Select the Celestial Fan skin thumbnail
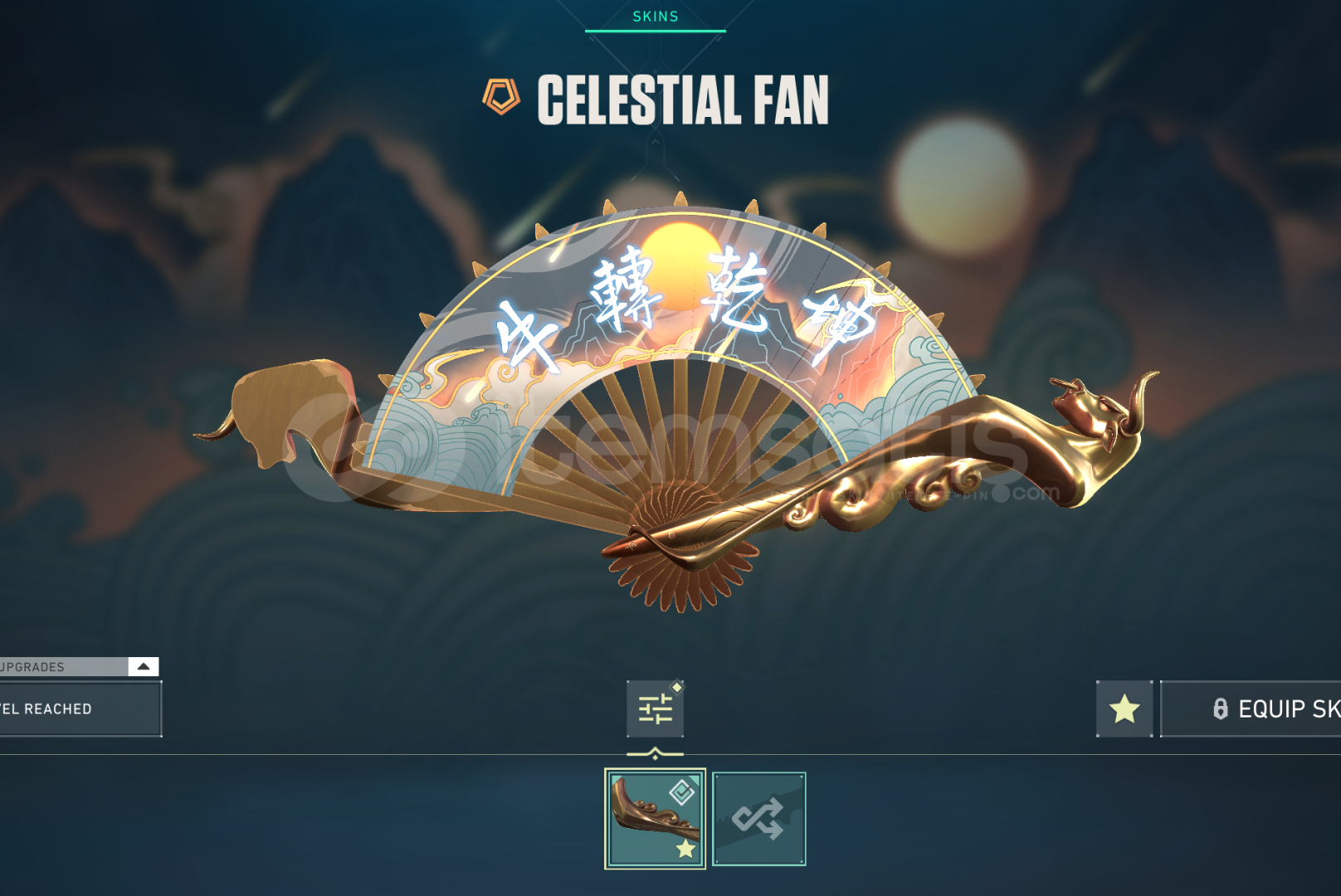The image size is (1341, 896). pos(655,819)
